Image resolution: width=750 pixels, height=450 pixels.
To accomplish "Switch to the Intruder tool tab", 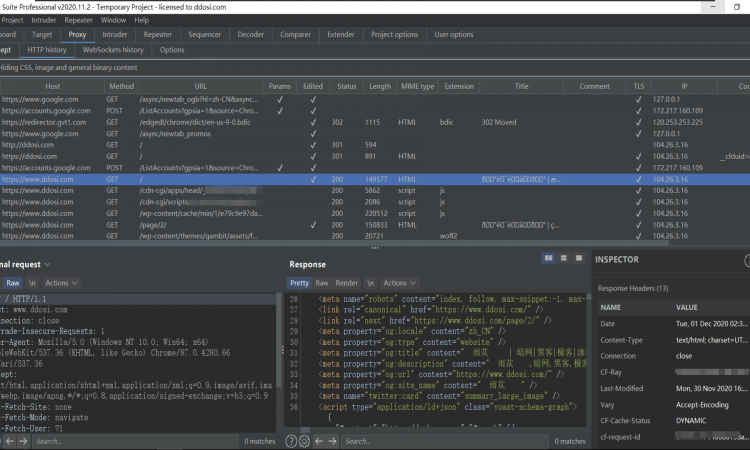I will [x=115, y=34].
